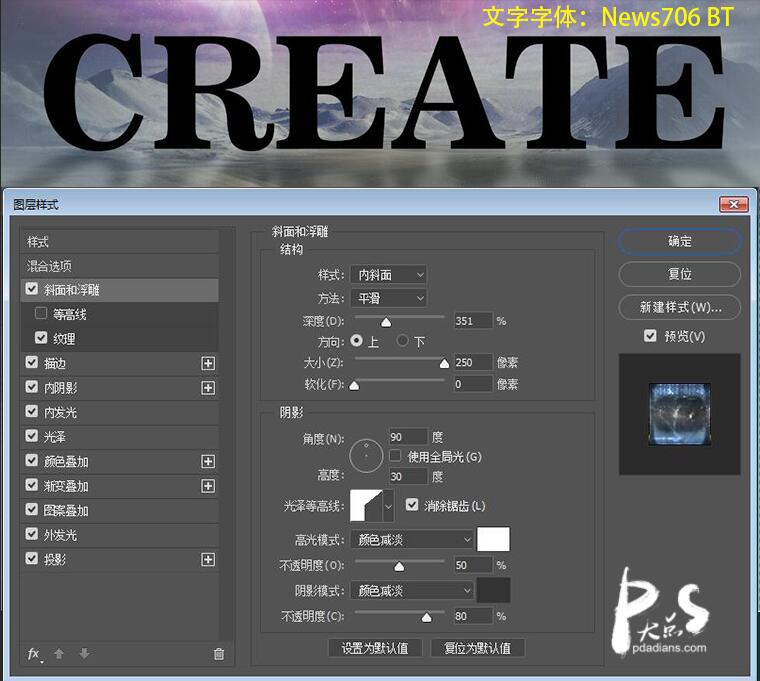Click the 软化 value field showing 0
This screenshot has width=760, height=681.
473,384
